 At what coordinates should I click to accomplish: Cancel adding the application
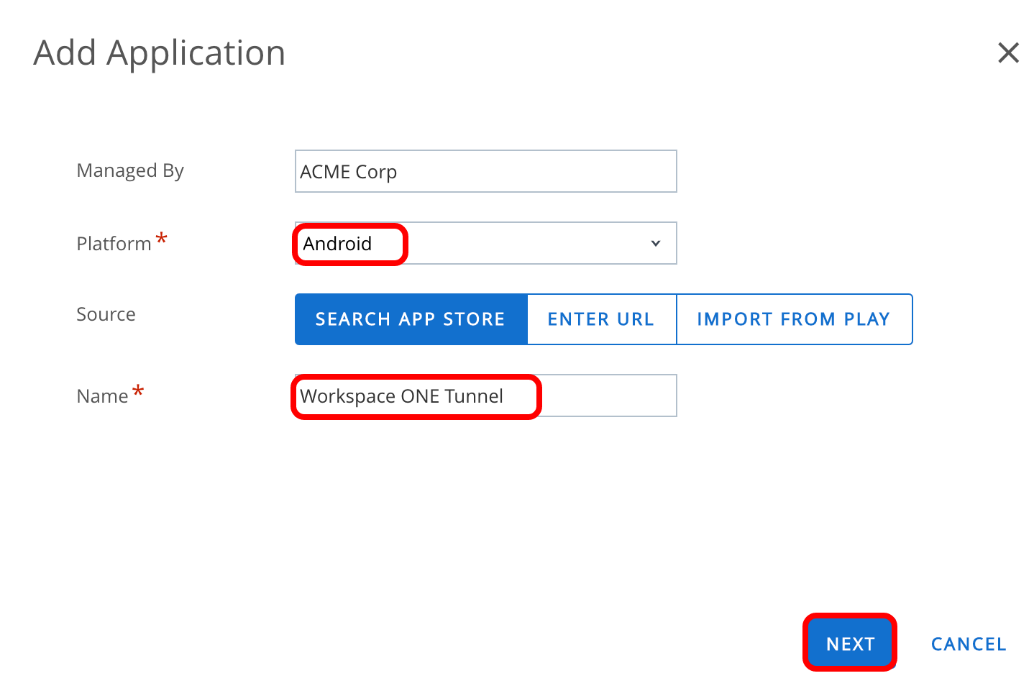tap(968, 644)
